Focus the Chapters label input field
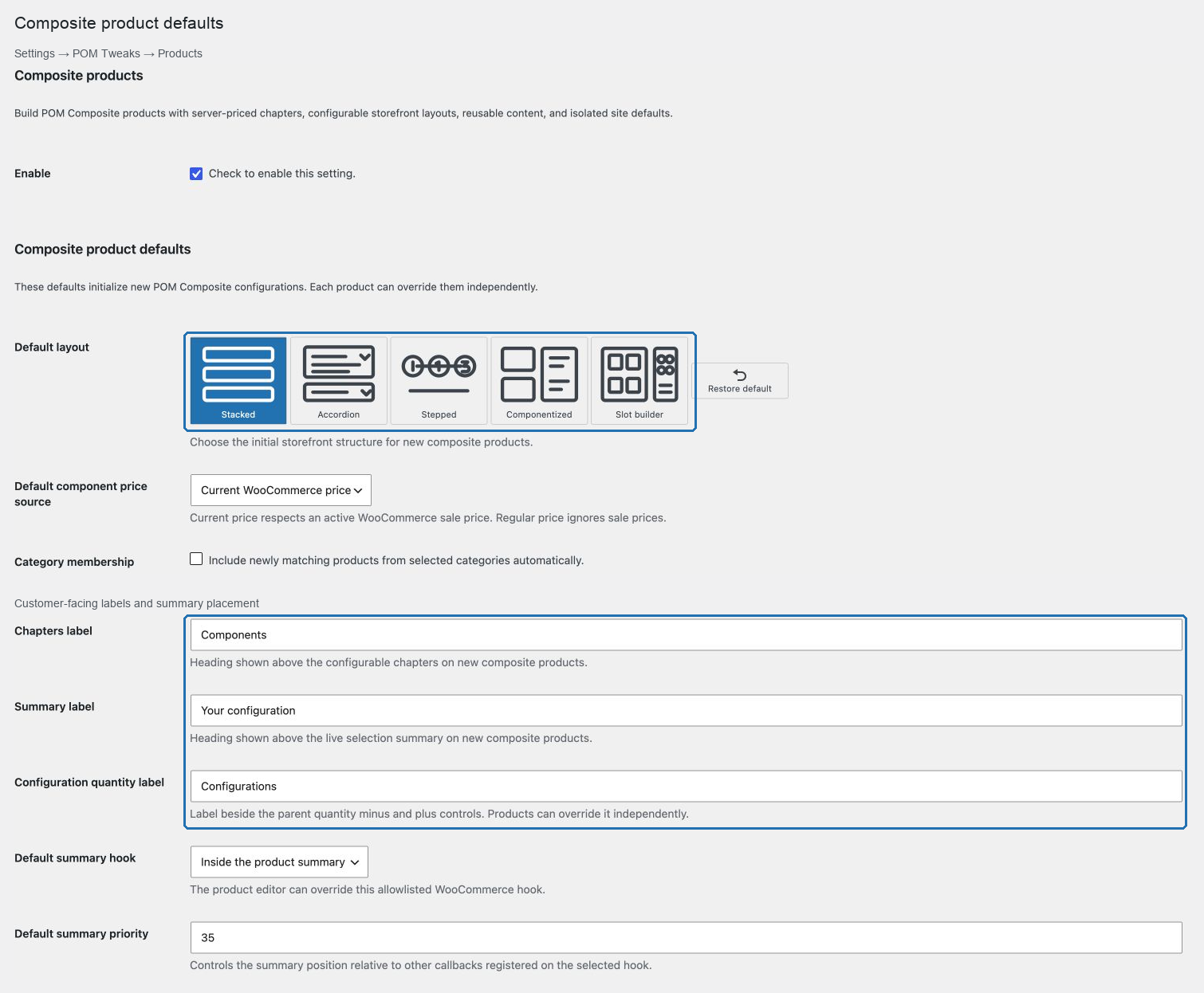Viewport: 1204px width, 993px height. pos(686,634)
